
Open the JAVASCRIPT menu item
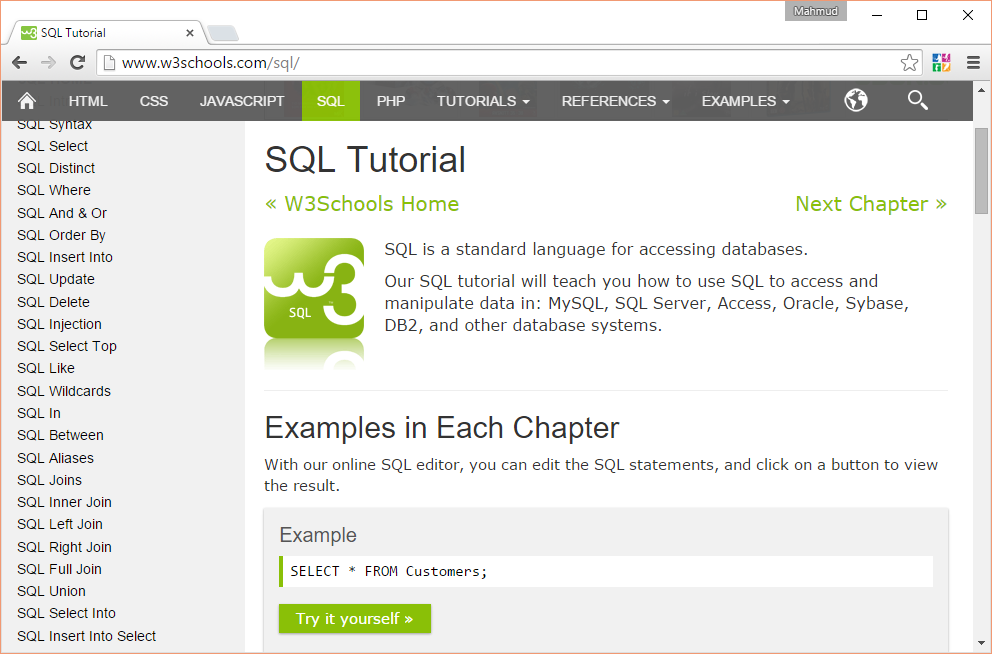(x=242, y=101)
